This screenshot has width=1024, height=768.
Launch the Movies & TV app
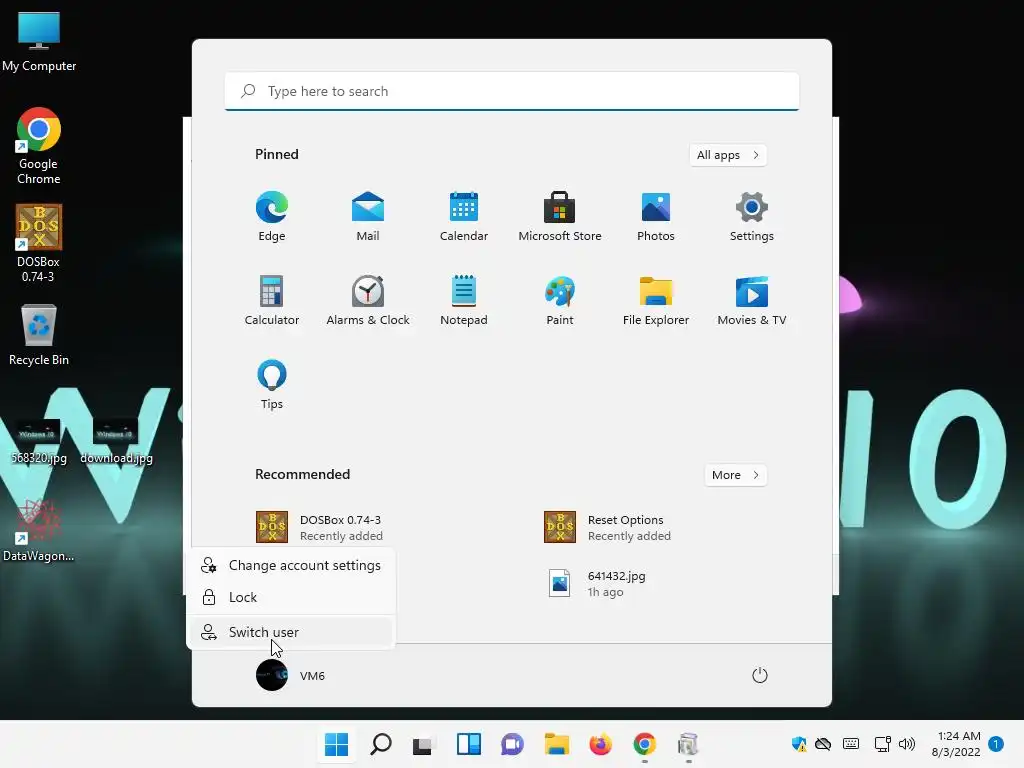click(752, 300)
